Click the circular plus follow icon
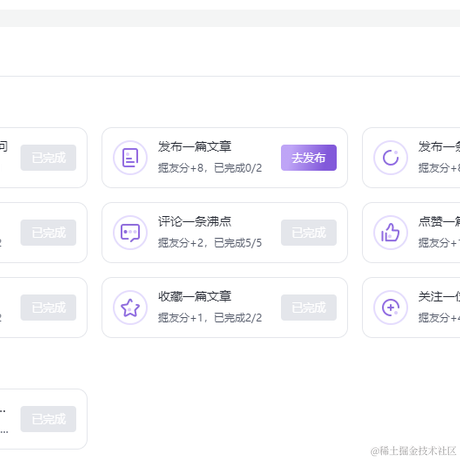 (391, 307)
